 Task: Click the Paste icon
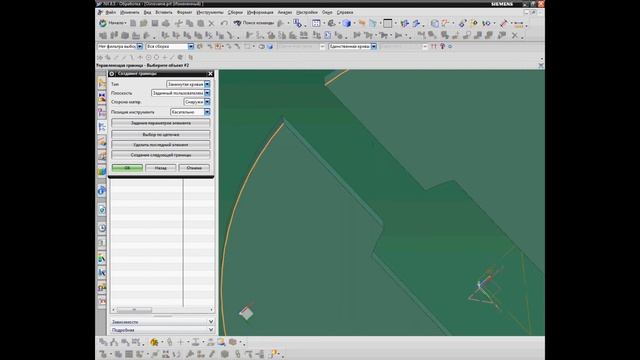coord(201,23)
